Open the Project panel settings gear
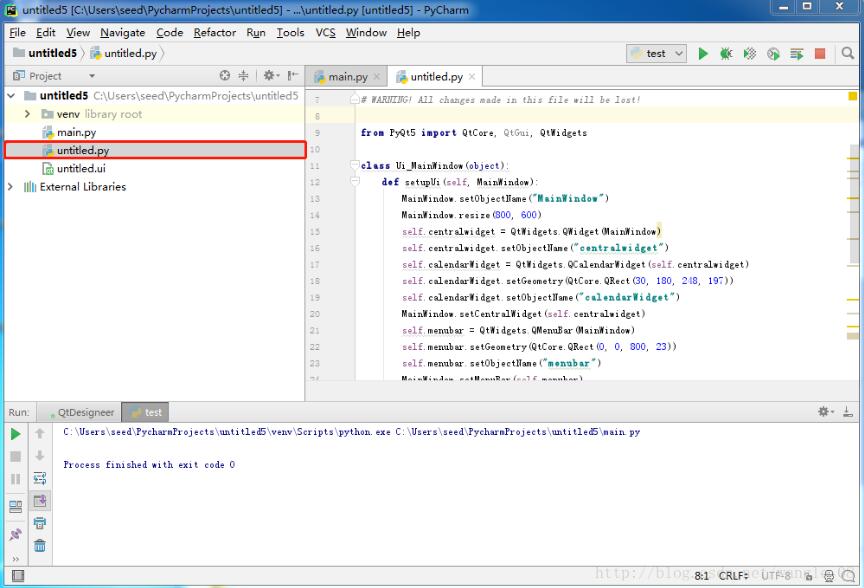 (x=269, y=75)
